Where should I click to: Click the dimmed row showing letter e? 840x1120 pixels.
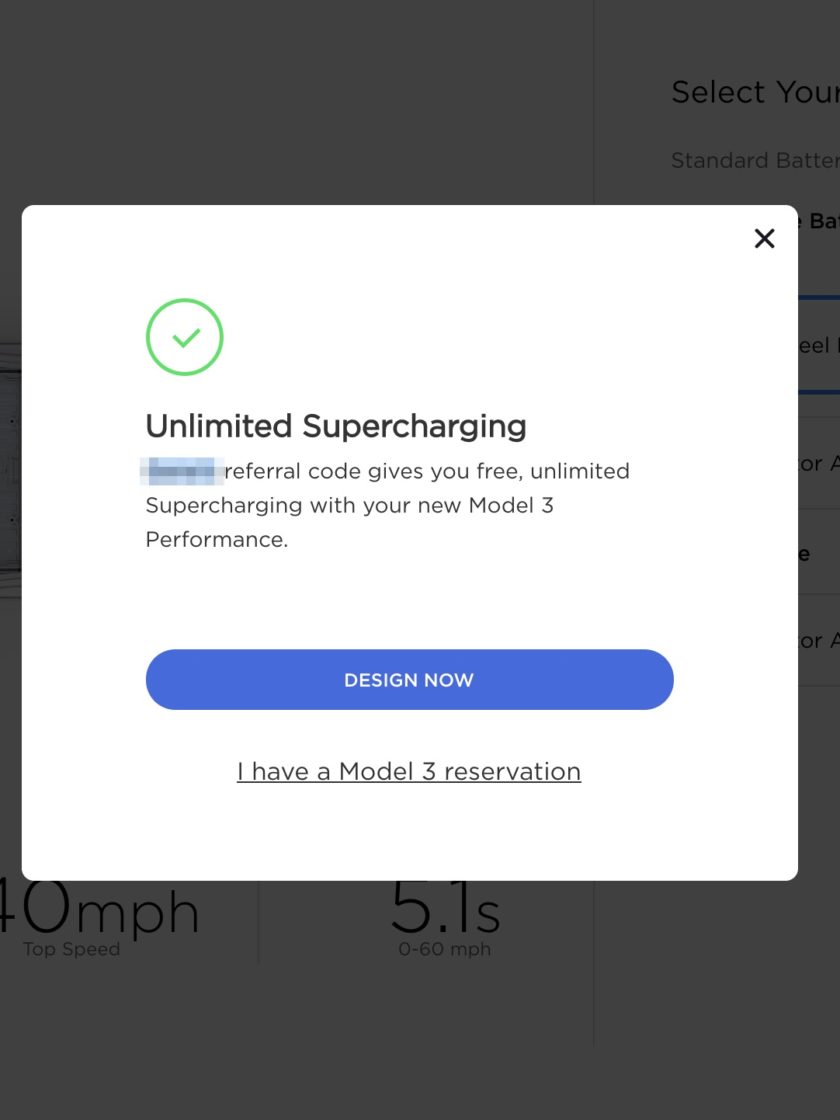pos(819,554)
